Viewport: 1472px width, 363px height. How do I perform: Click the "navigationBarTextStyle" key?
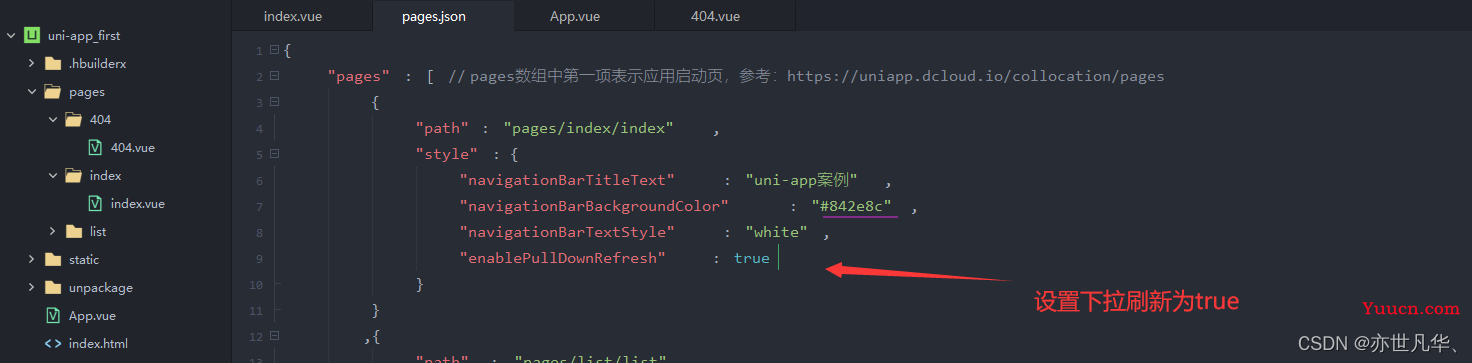click(x=567, y=232)
